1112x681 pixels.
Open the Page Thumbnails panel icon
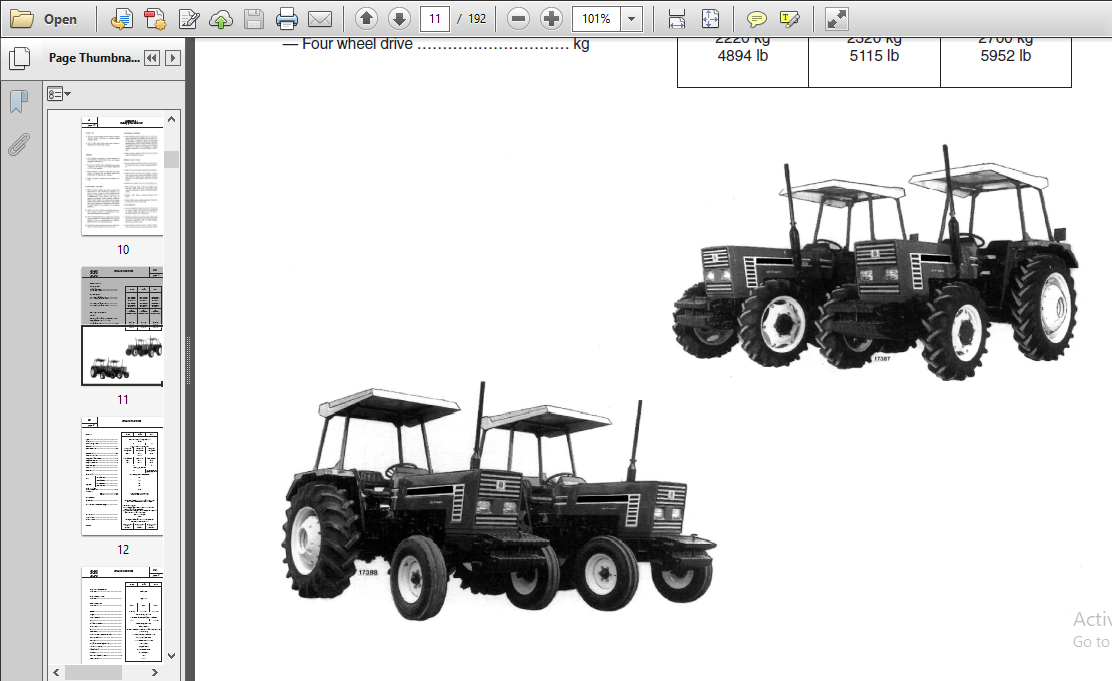pyautogui.click(x=19, y=58)
